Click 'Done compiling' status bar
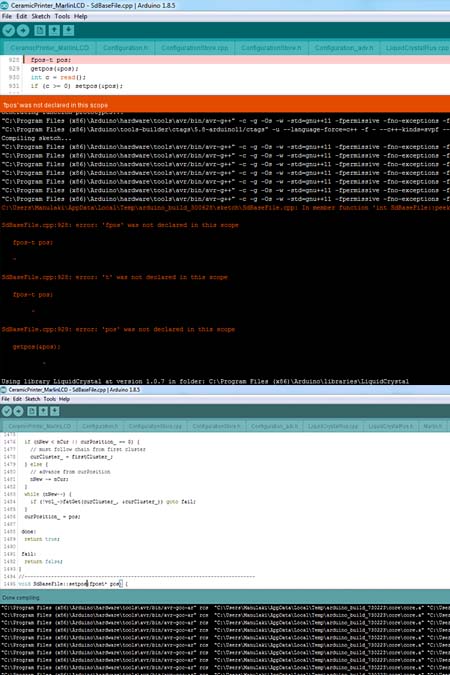 click(225, 597)
